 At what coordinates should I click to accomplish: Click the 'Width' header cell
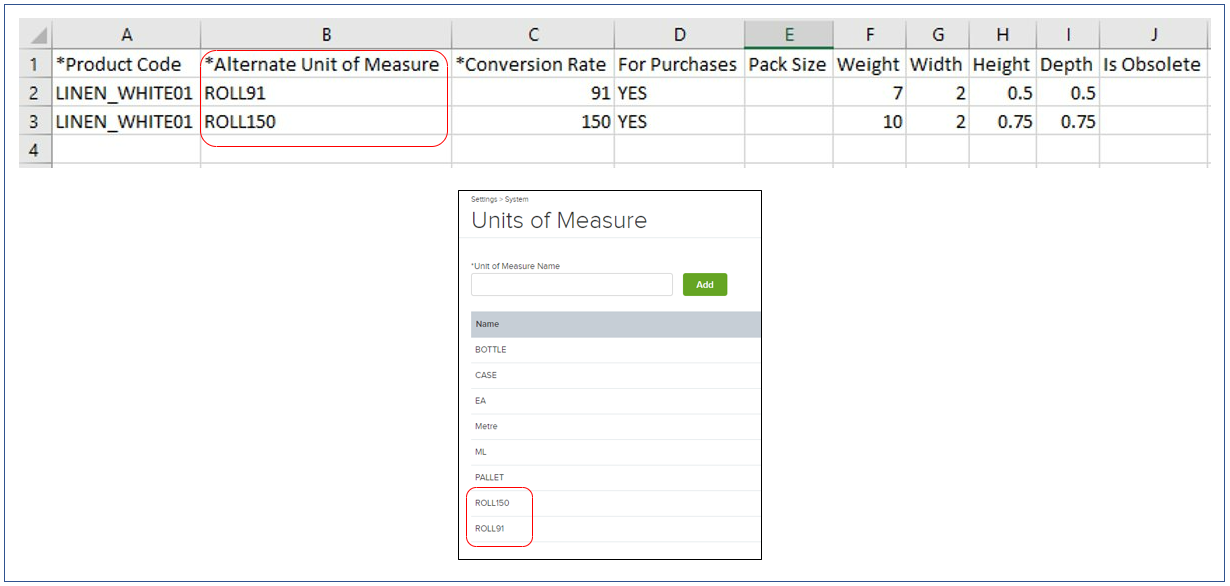coord(937,64)
